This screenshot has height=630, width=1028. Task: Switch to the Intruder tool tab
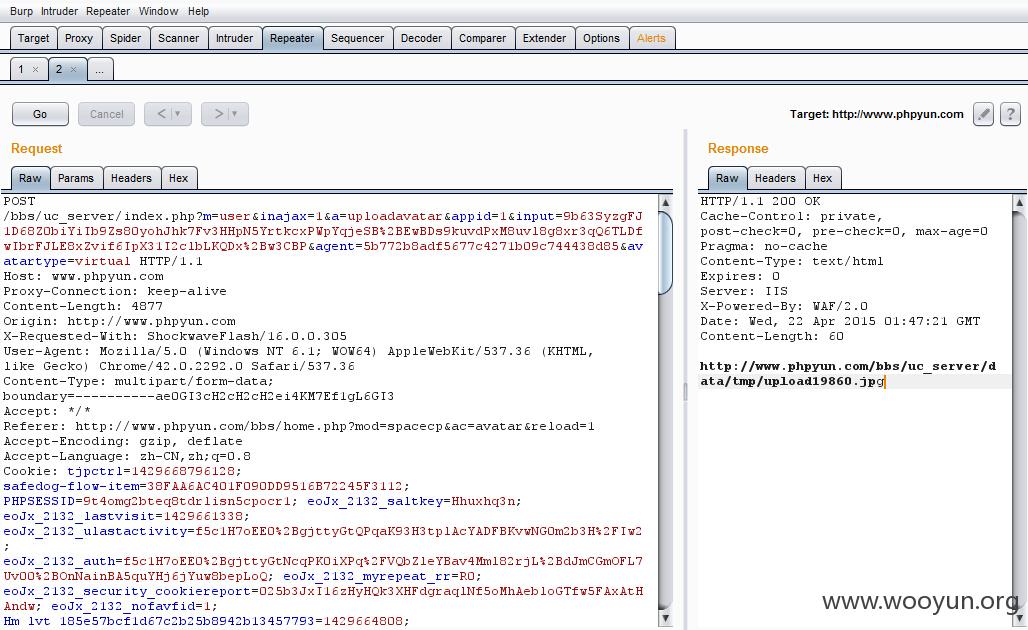point(234,38)
